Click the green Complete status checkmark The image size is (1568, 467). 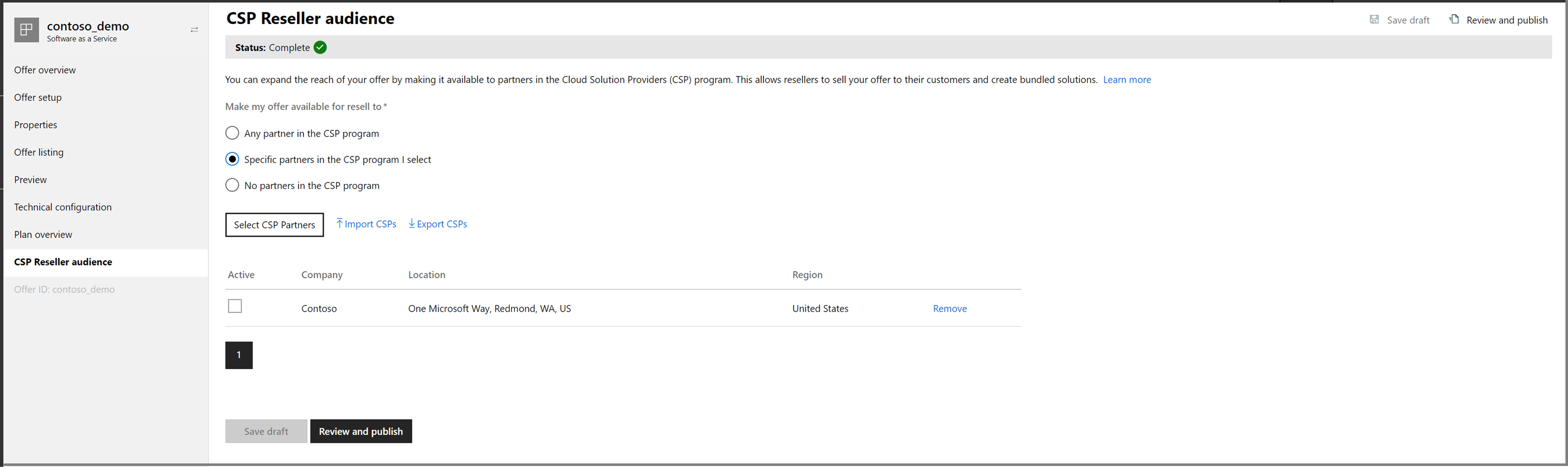point(320,47)
